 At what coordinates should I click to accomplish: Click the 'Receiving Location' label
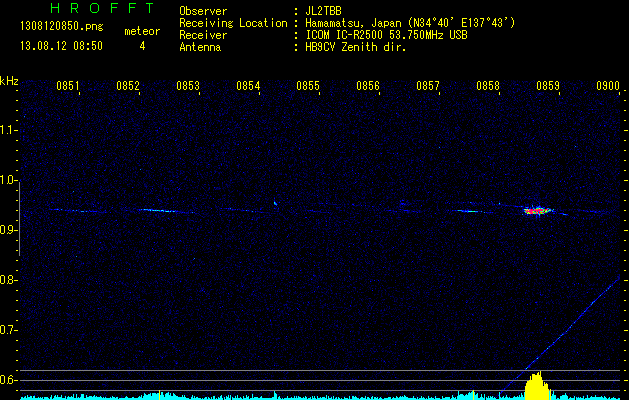tap(233, 23)
